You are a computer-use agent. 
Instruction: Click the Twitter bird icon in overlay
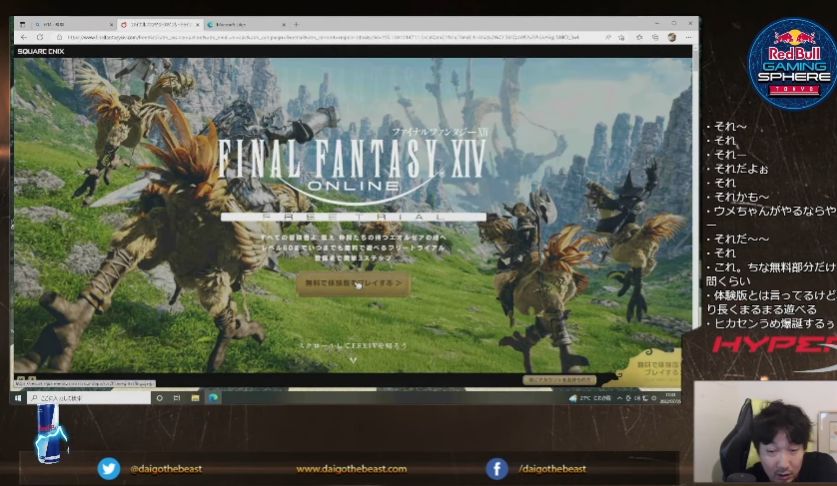(109, 468)
